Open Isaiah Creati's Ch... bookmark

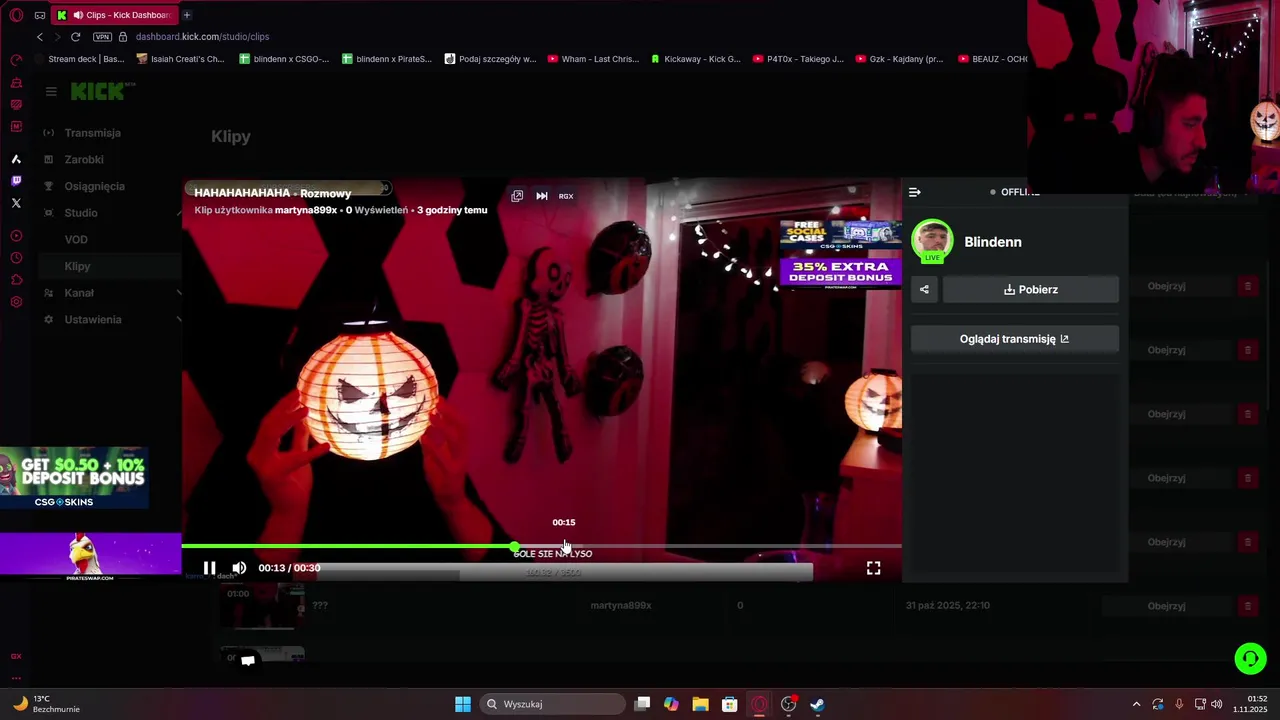181,59
